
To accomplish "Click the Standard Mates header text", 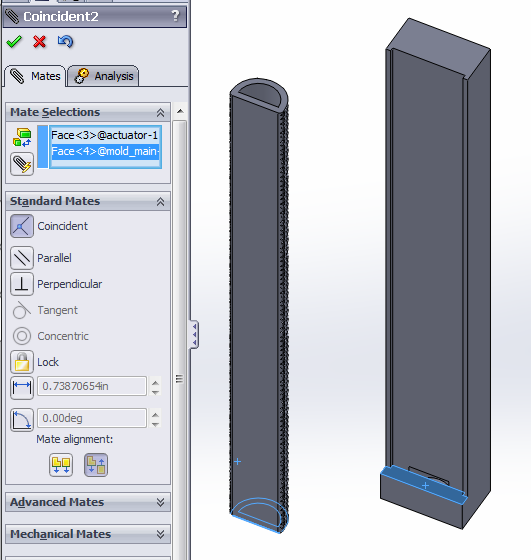I will (x=55, y=201).
